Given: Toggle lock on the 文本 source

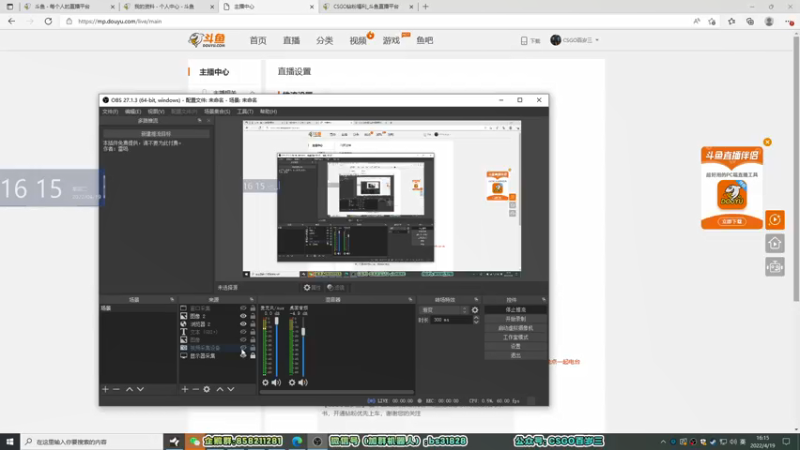Looking at the screenshot, I should point(253,332).
